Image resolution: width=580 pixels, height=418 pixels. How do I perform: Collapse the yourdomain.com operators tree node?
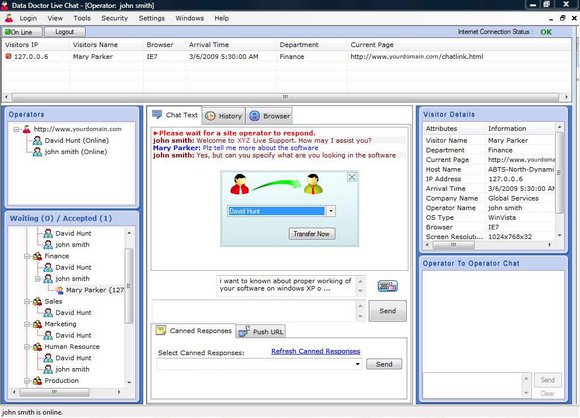(16, 129)
